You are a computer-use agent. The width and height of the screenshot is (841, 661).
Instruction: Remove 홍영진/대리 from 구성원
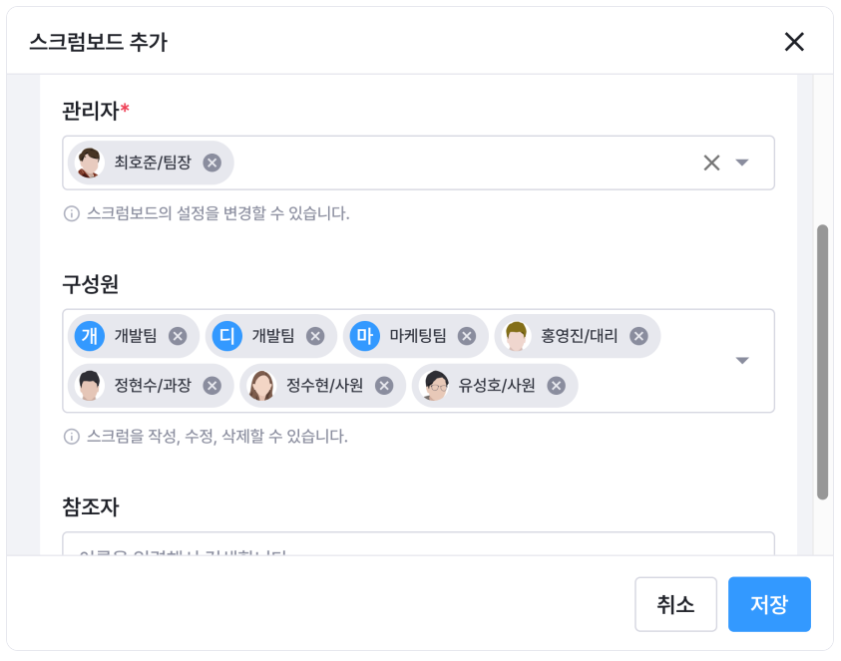639,336
